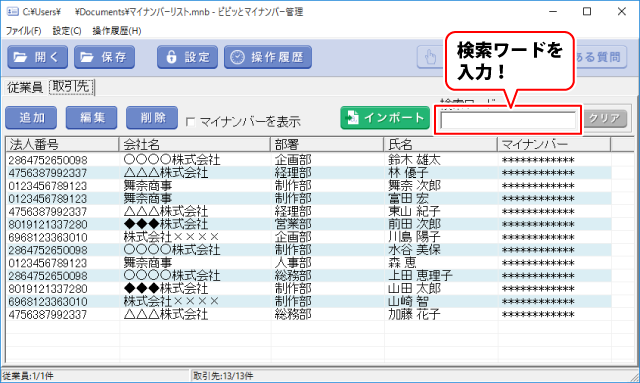This screenshot has width=640, height=383.
Task: Minimize the window
Action: click(x=553, y=11)
